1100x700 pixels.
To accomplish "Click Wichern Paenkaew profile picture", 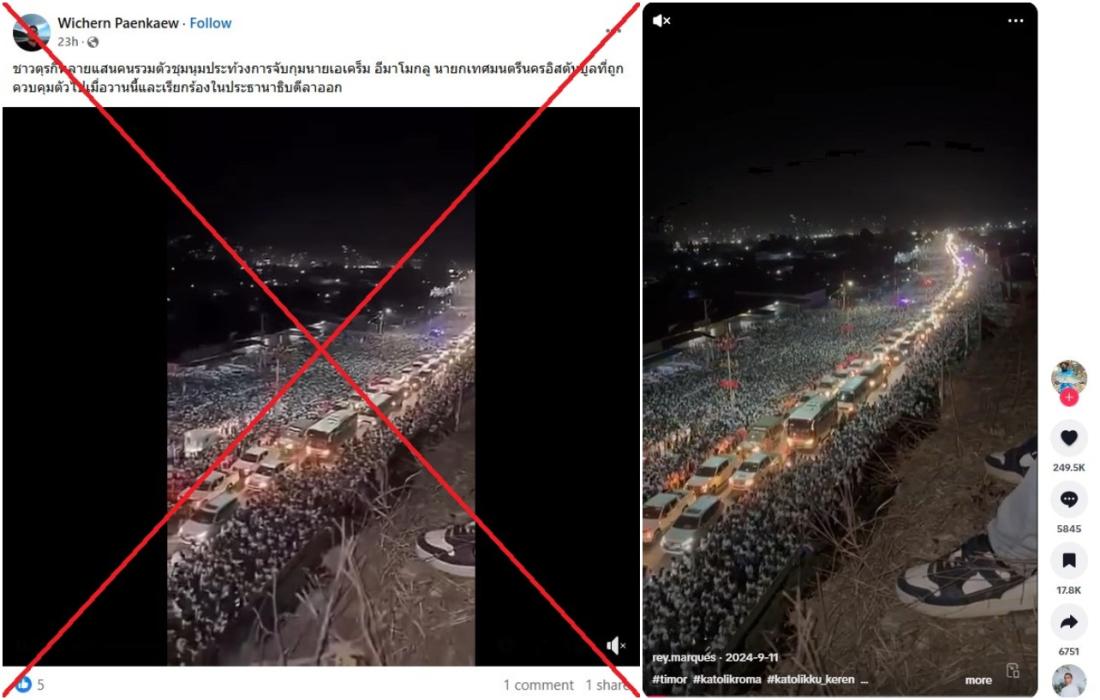I will click(x=32, y=32).
